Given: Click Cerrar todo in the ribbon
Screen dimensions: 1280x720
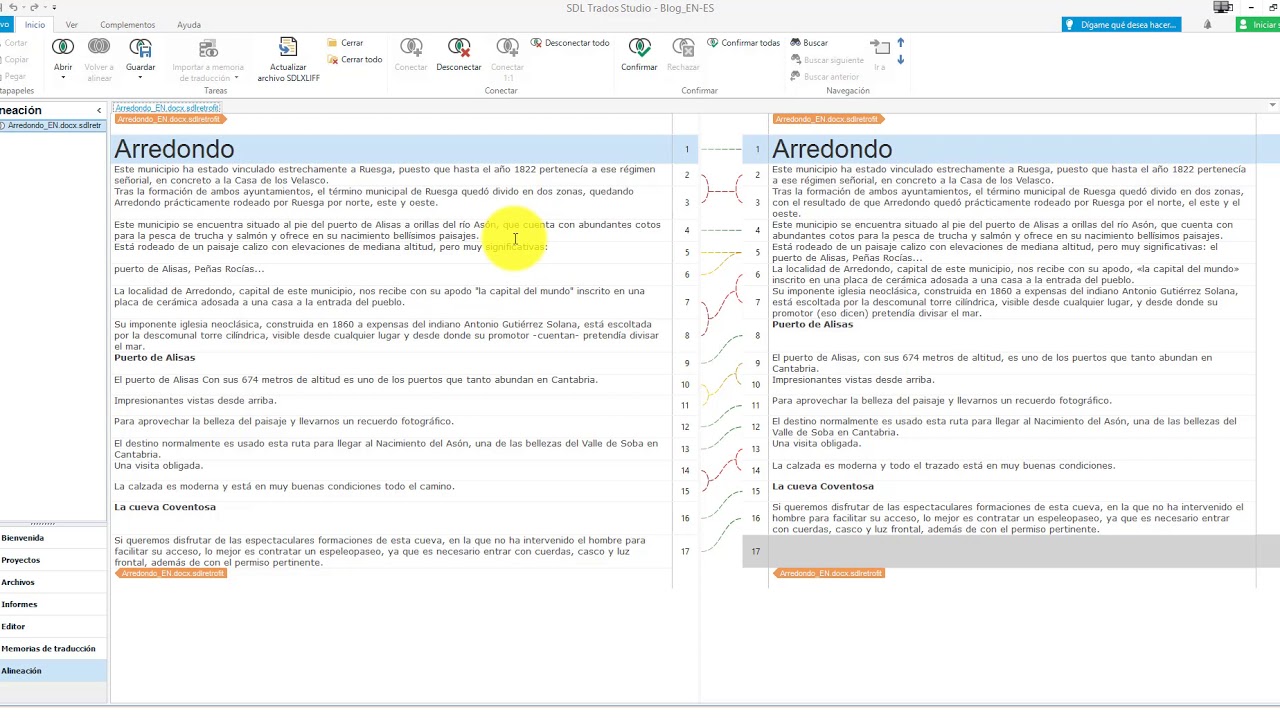Looking at the screenshot, I should pyautogui.click(x=354, y=59).
